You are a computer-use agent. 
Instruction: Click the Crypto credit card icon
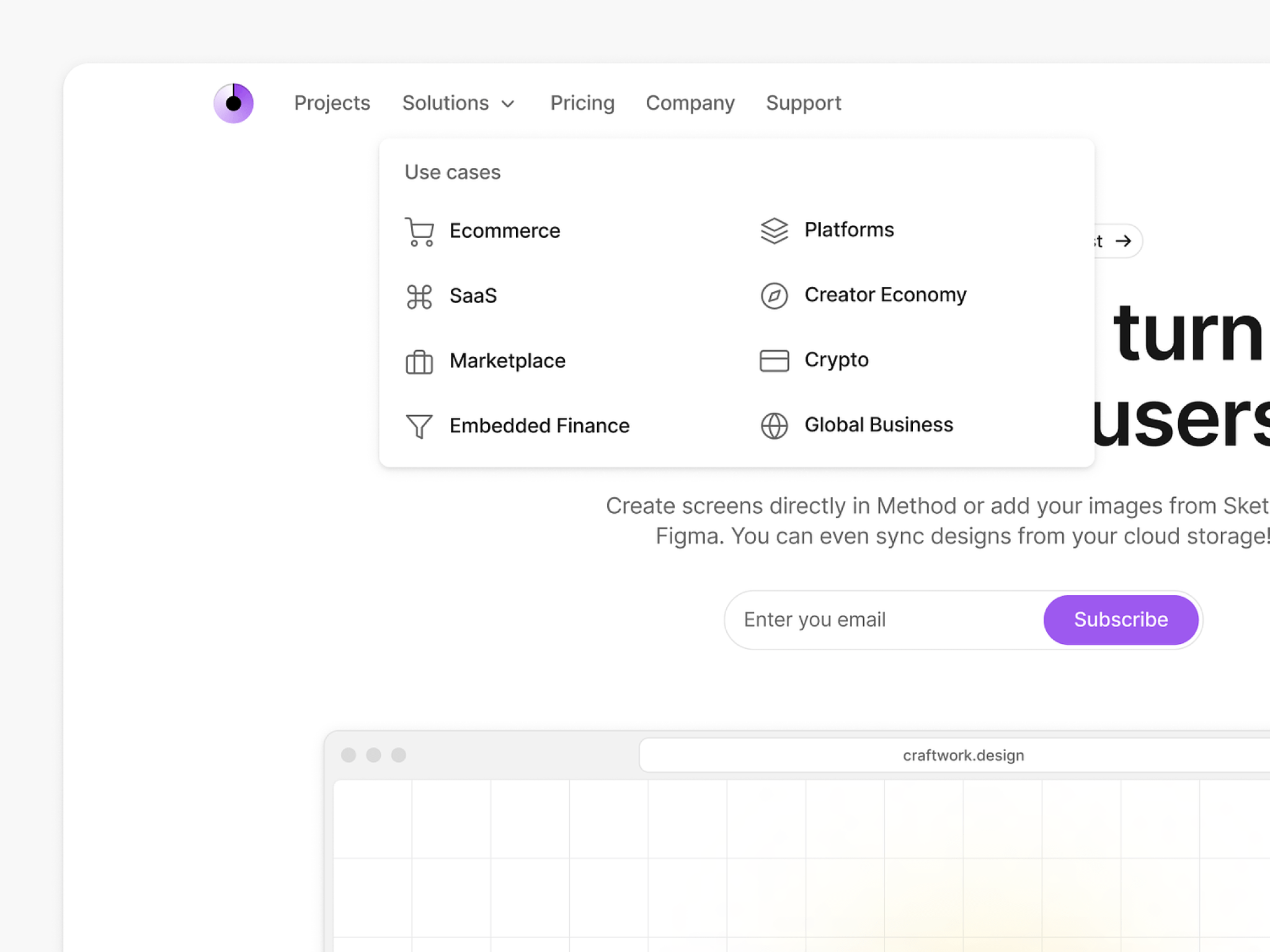[x=774, y=361]
